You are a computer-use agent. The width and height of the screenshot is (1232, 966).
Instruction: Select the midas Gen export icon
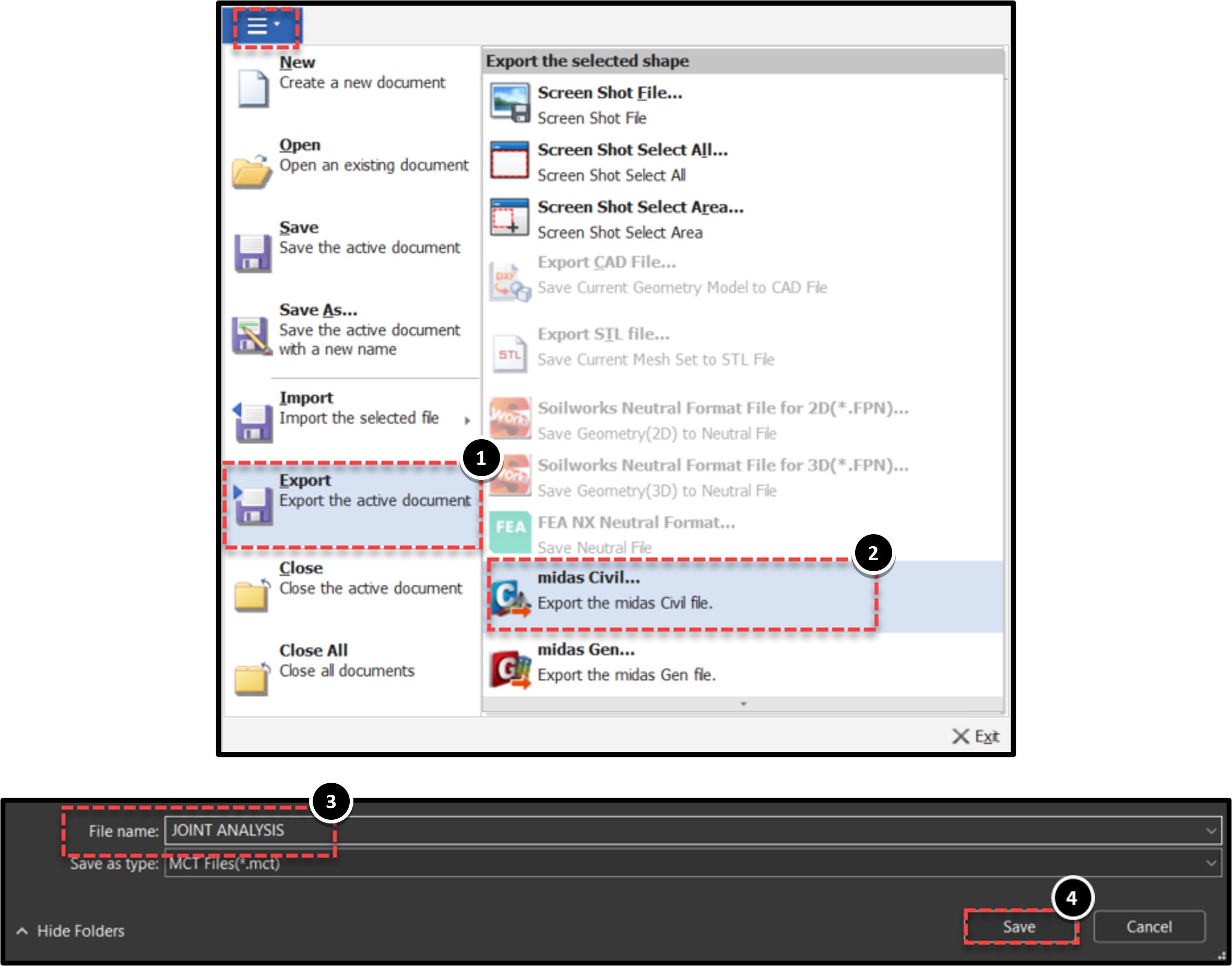pos(510,669)
